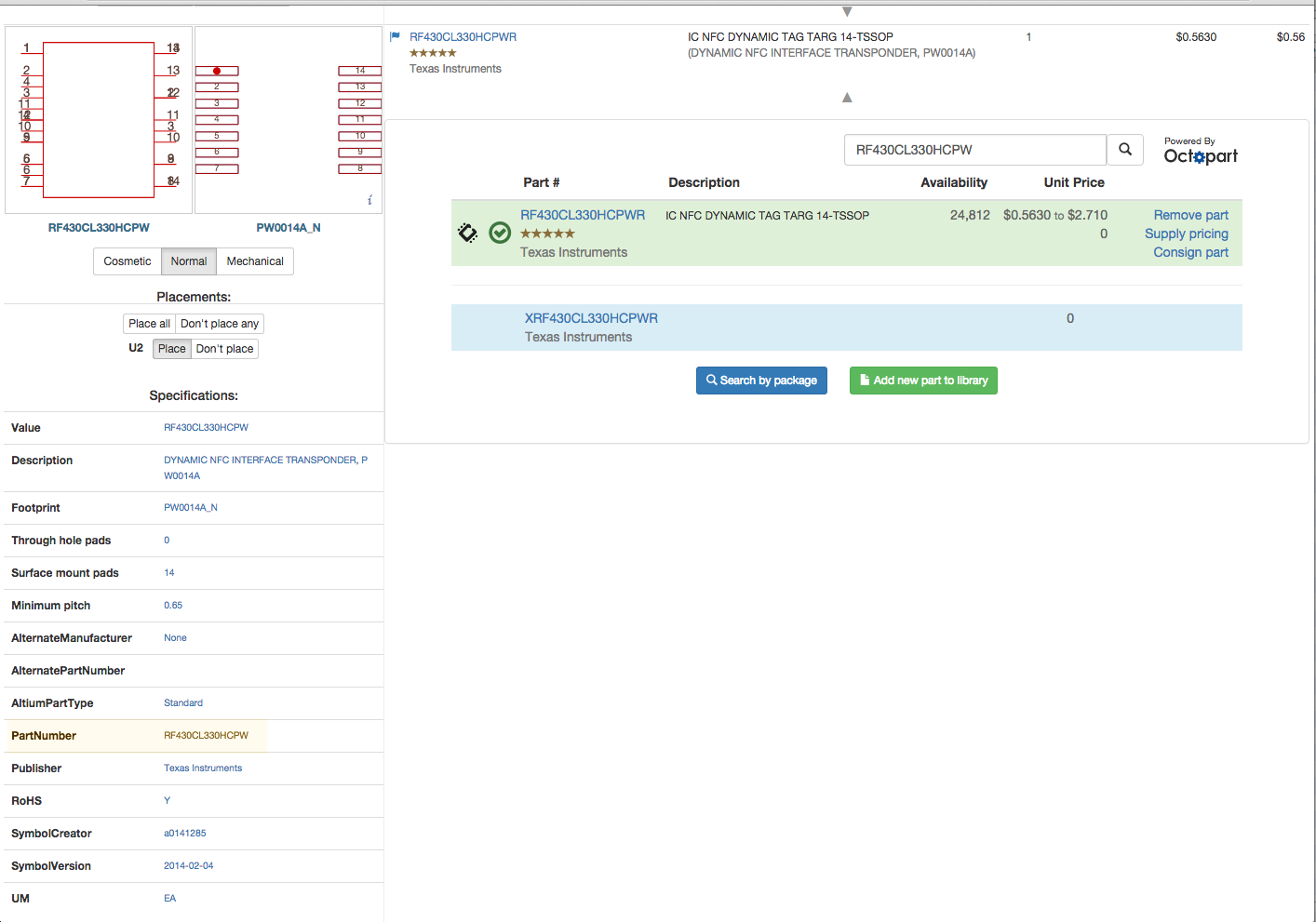Click the magnifier search button next to part field

click(x=1125, y=150)
